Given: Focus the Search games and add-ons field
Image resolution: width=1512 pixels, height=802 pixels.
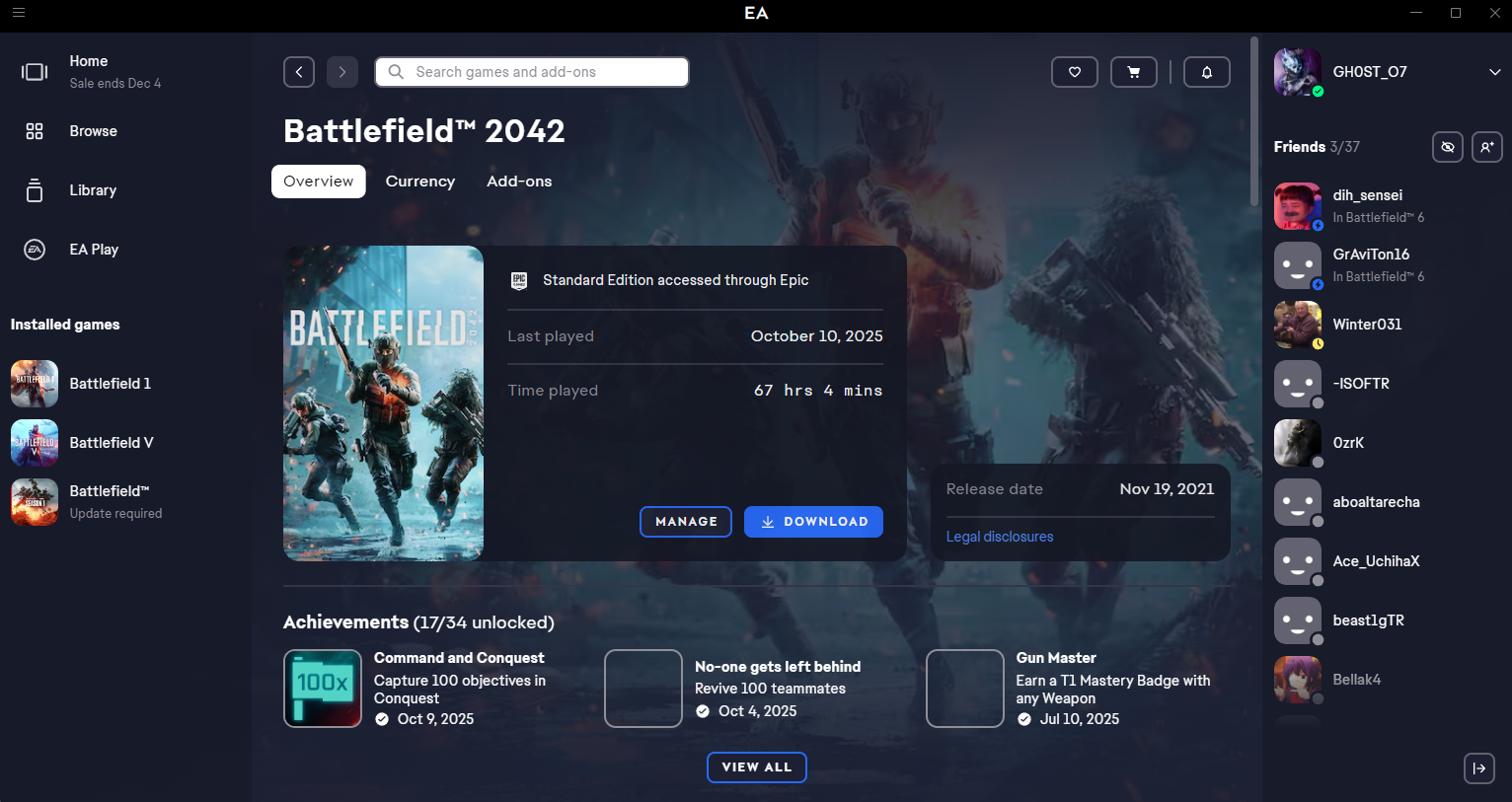Looking at the screenshot, I should pos(532,72).
